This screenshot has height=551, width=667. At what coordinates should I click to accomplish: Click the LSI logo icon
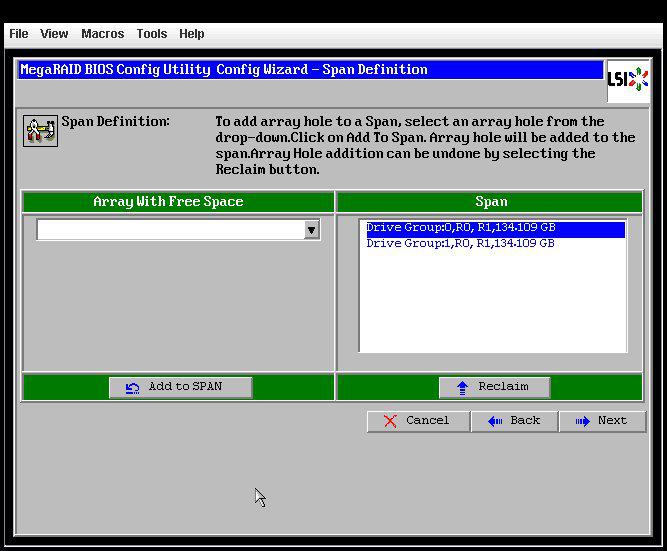tap(627, 80)
